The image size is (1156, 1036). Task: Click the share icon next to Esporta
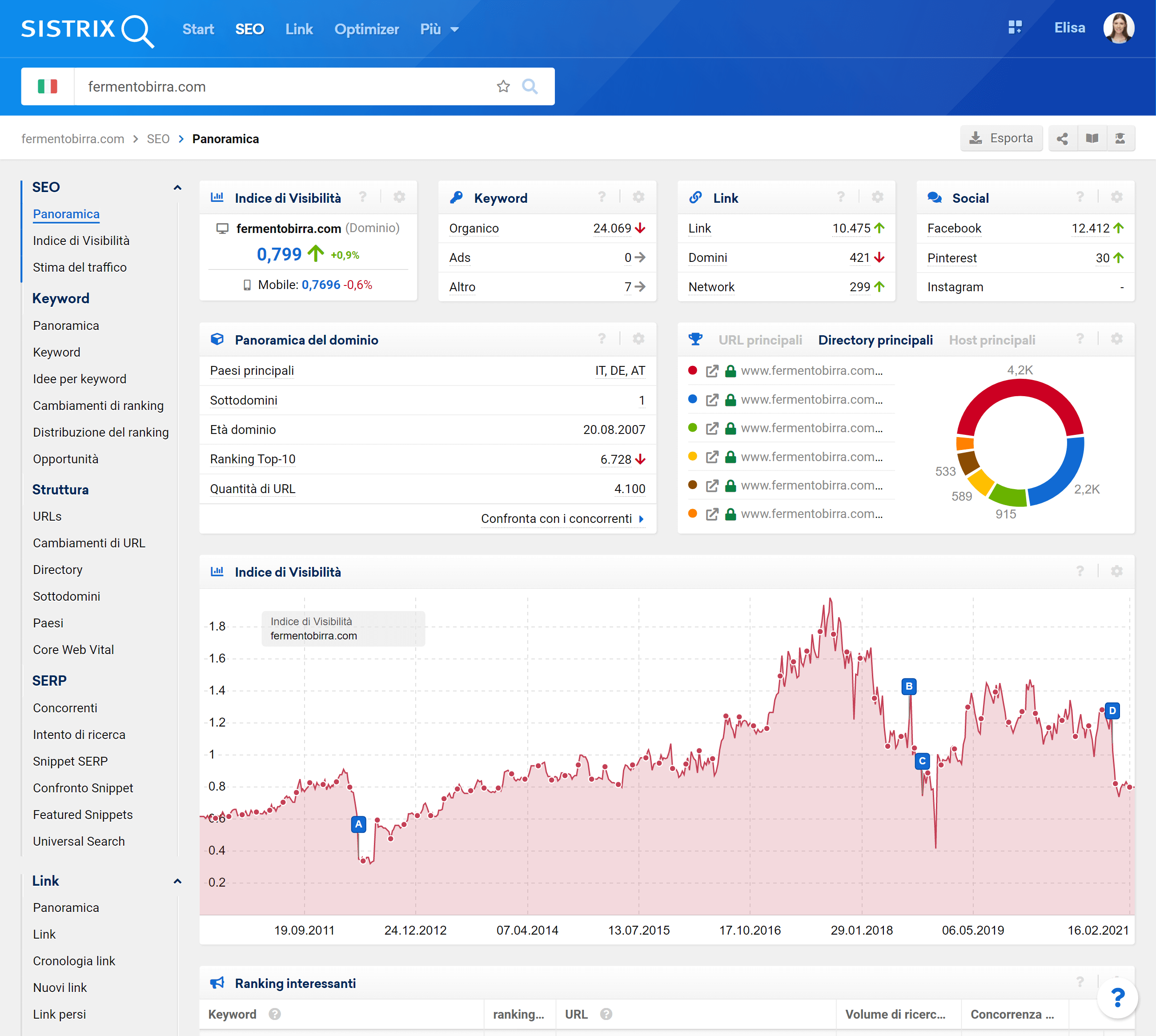(1062, 138)
